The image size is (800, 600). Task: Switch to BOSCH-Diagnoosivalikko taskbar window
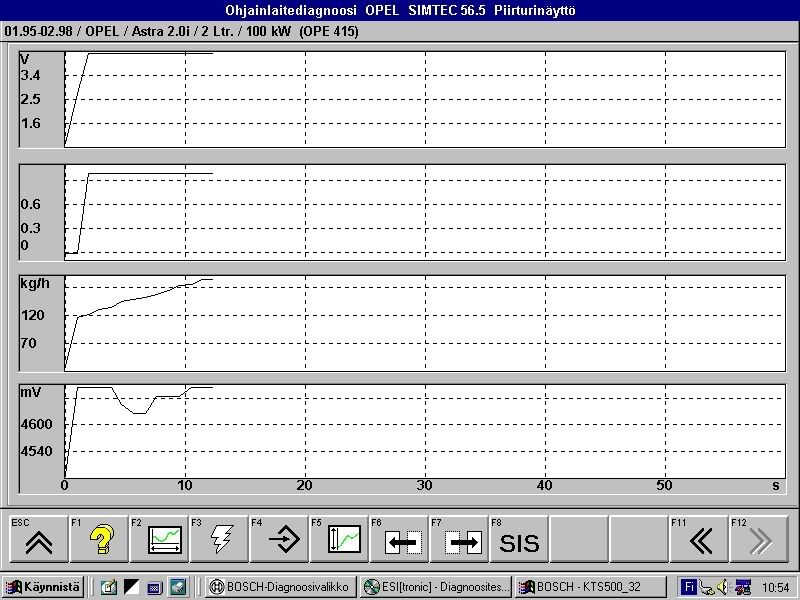click(x=280, y=587)
